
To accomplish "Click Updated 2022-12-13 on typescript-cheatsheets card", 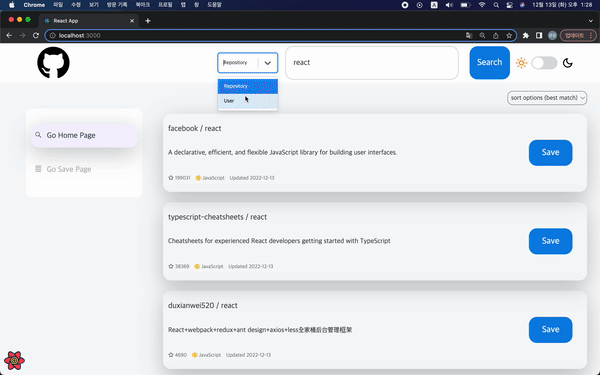I will [251, 266].
